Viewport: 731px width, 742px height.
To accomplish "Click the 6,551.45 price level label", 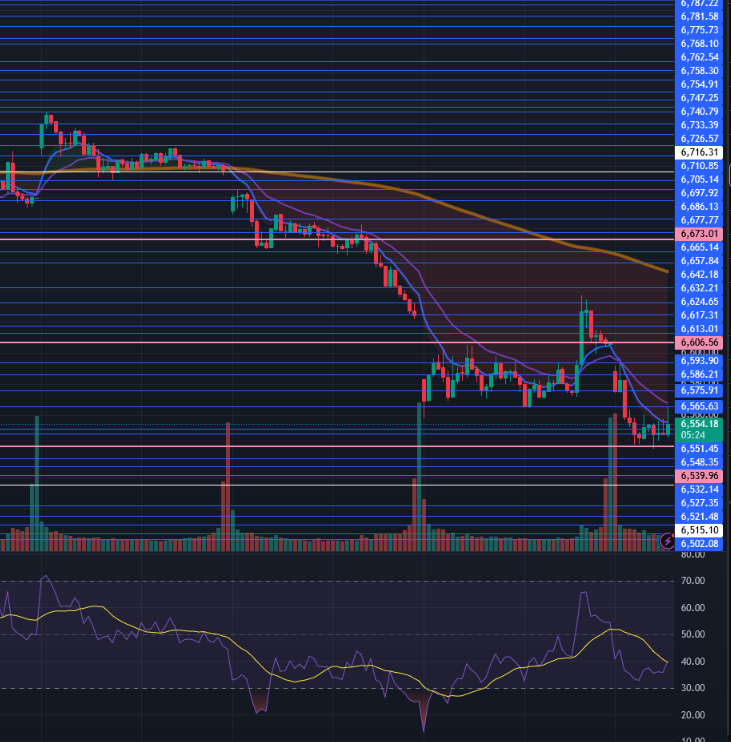I will (x=699, y=449).
